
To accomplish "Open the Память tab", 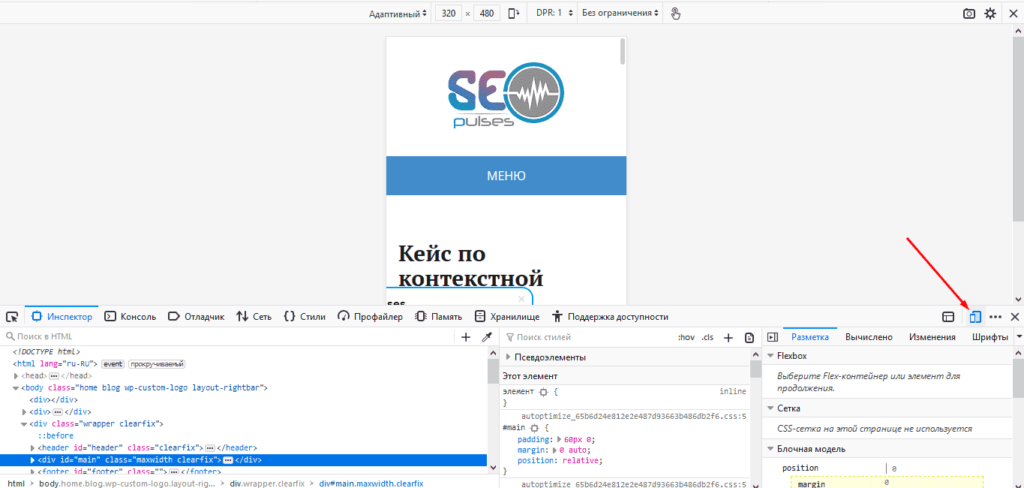I will pyautogui.click(x=439, y=317).
